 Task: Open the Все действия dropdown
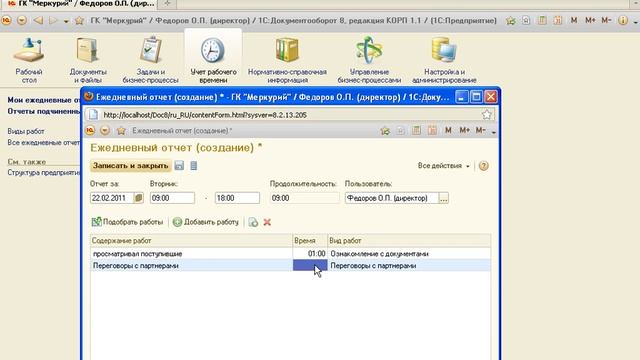click(x=443, y=166)
